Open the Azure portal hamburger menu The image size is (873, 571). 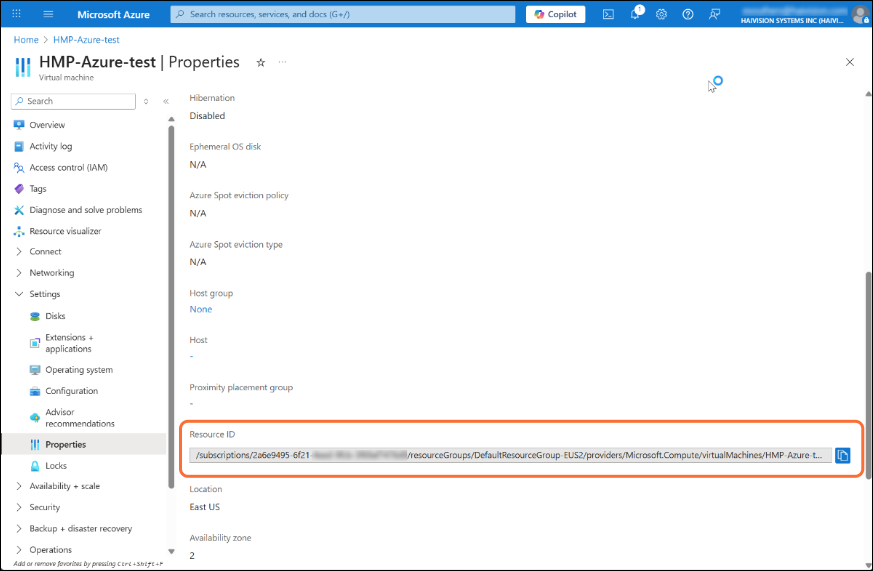(x=47, y=14)
